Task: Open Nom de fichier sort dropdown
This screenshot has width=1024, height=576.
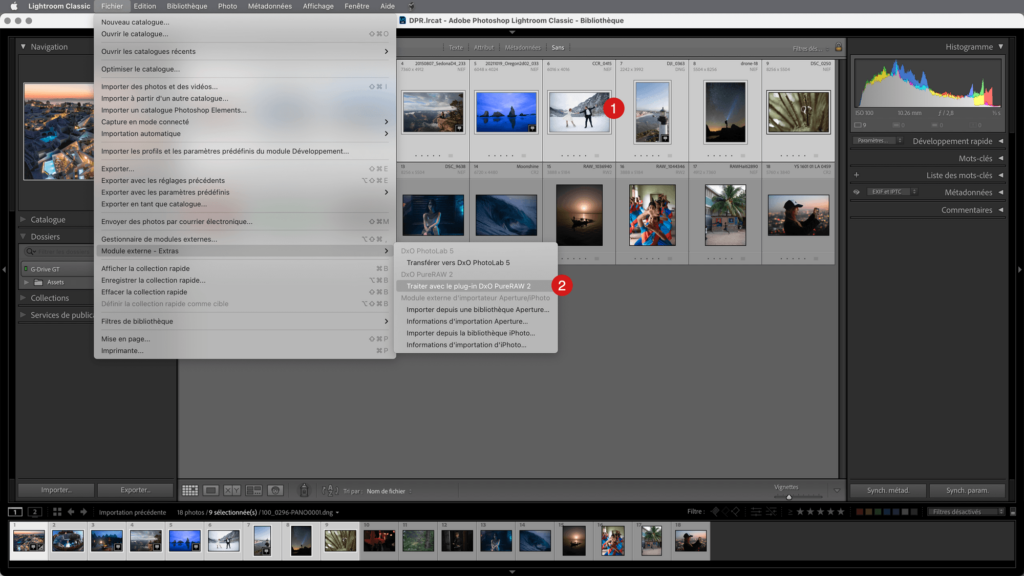Action: click(389, 491)
